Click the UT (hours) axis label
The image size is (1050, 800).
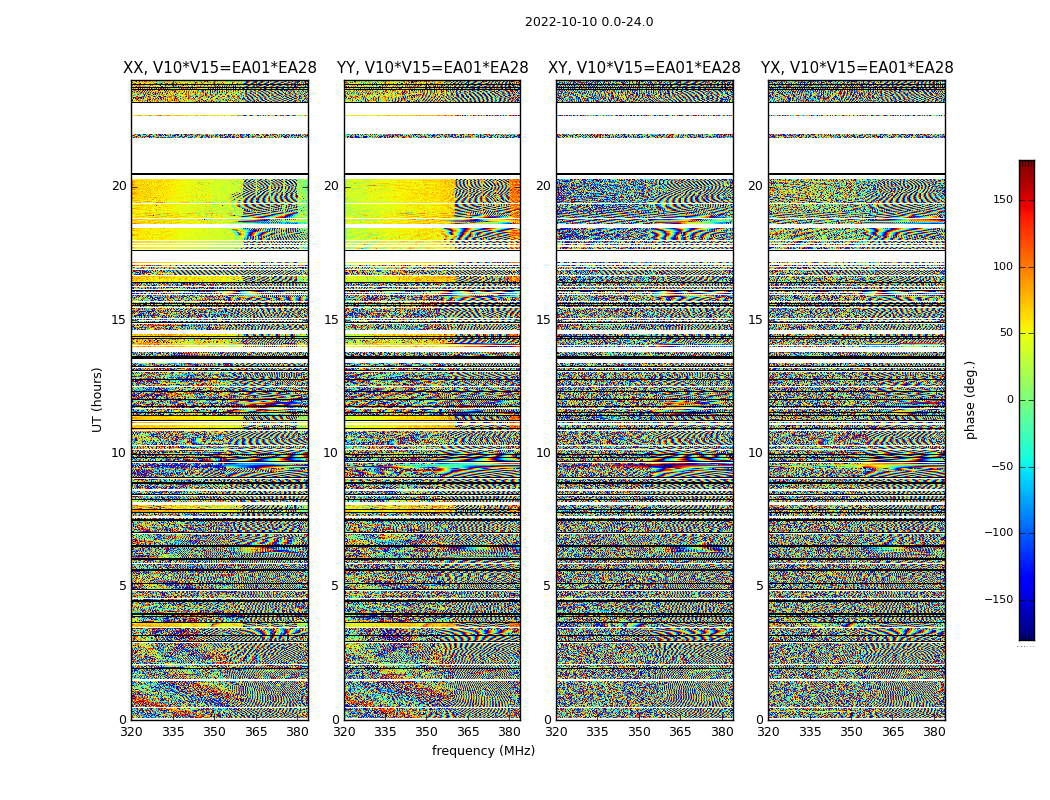coord(97,400)
